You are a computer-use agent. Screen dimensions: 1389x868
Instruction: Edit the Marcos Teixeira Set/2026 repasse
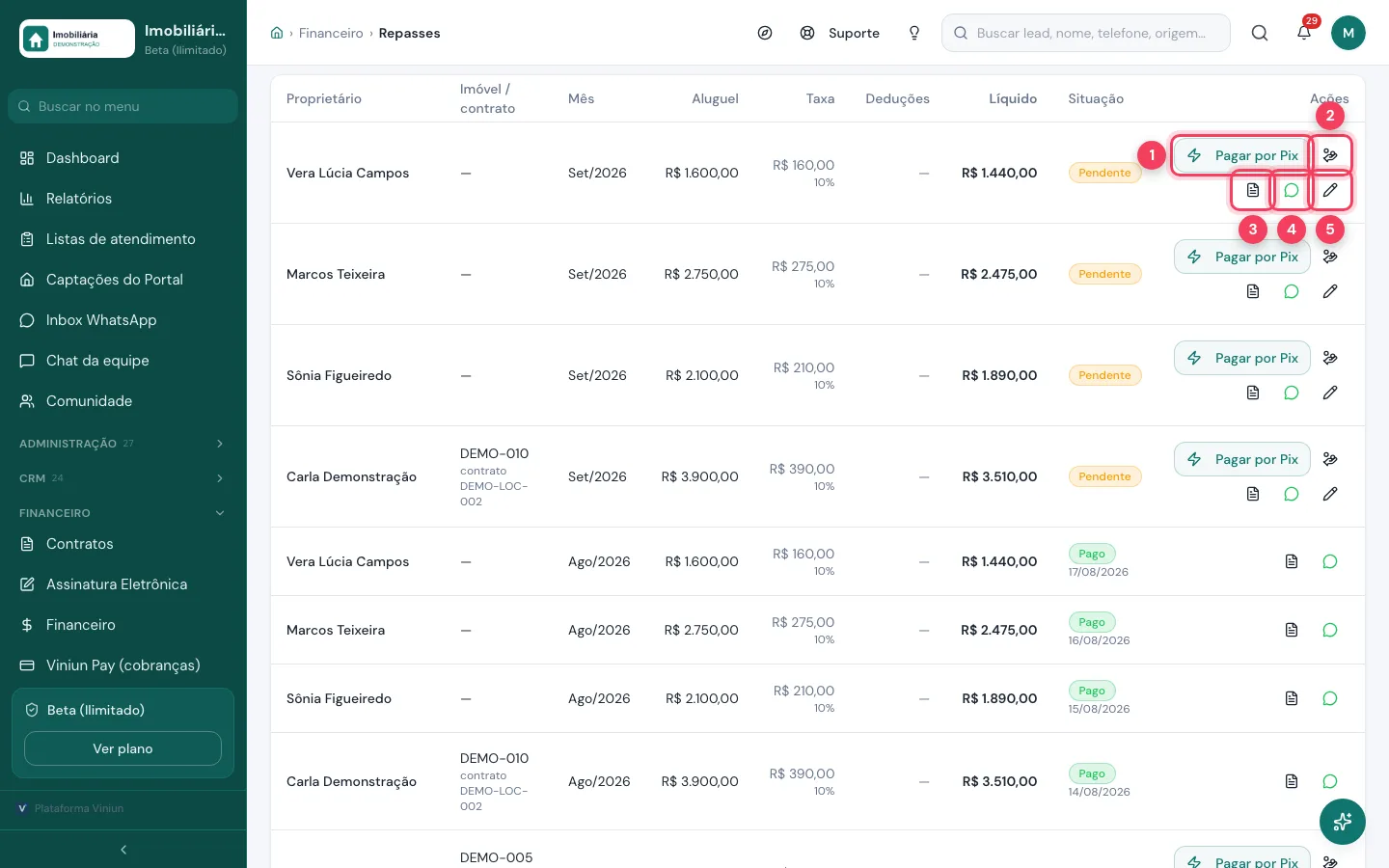(x=1330, y=291)
